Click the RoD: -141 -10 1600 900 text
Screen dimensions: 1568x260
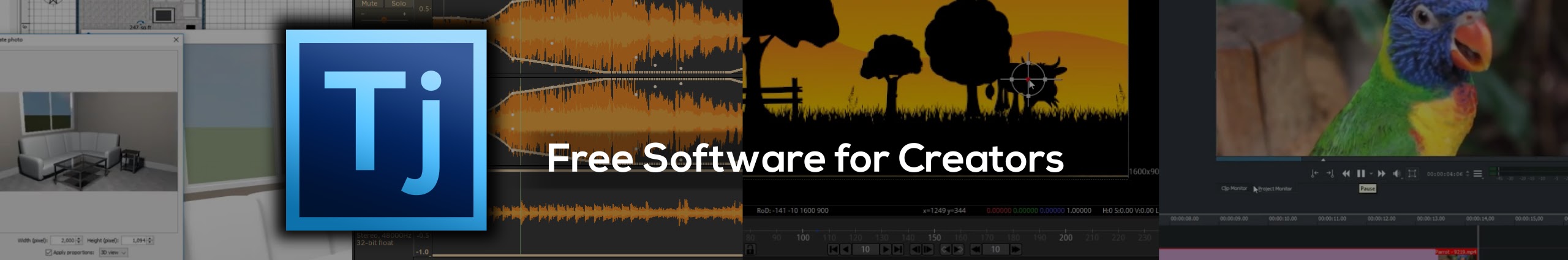(x=793, y=210)
